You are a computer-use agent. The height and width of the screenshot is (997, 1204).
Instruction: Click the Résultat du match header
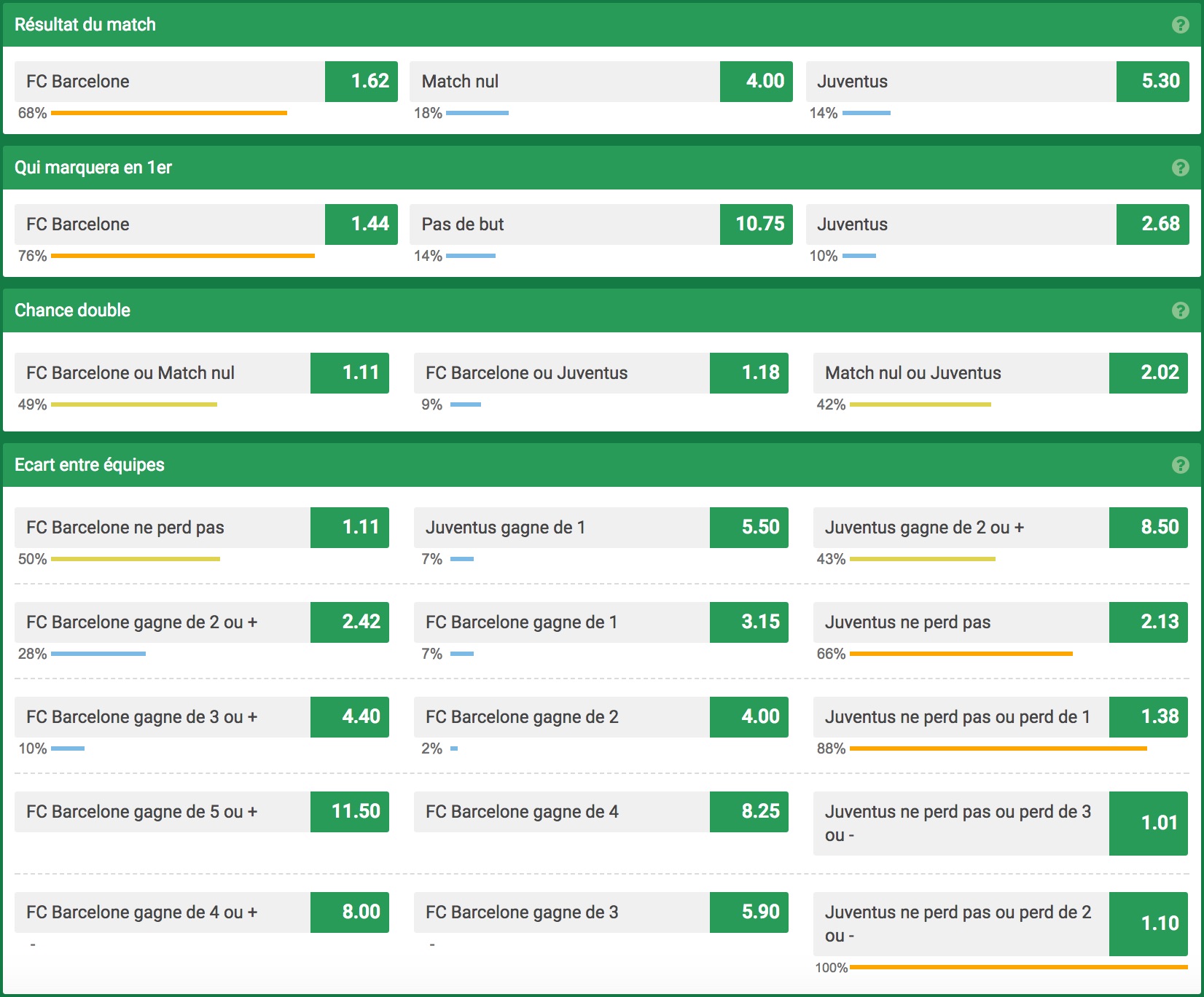coord(602,25)
